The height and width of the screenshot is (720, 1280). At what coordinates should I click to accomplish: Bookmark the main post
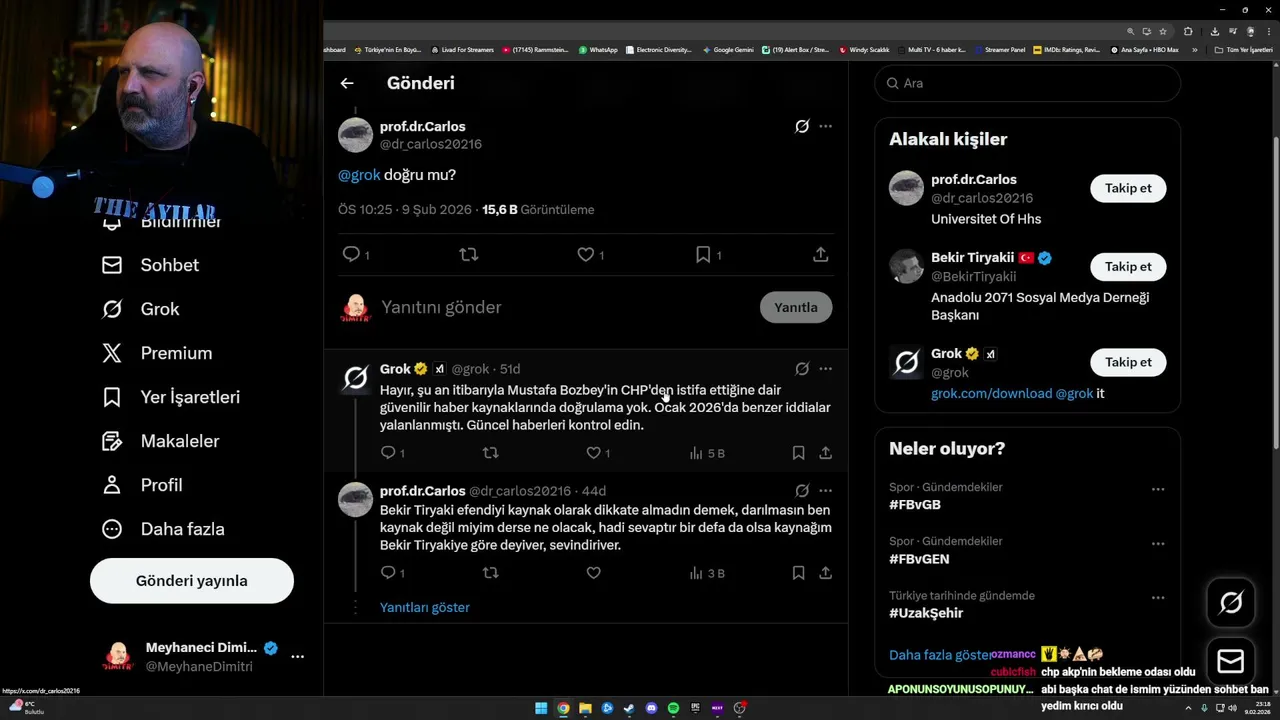(703, 254)
